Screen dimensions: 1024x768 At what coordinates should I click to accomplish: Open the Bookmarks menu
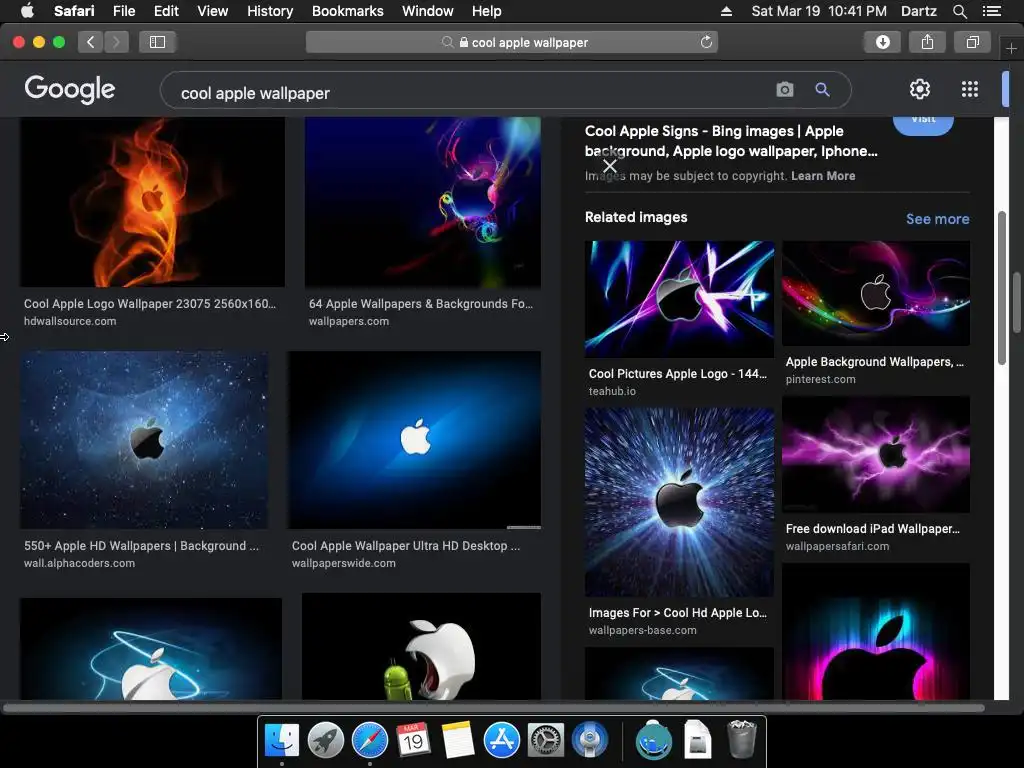click(x=347, y=11)
